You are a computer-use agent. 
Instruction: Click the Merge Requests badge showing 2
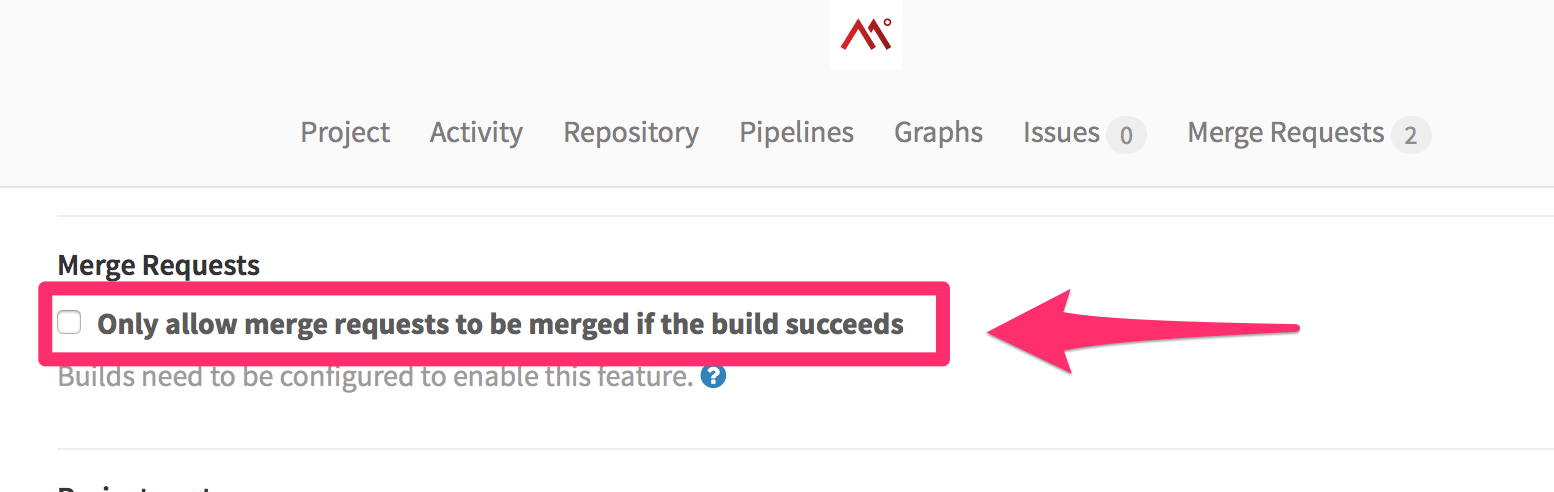click(x=1411, y=135)
